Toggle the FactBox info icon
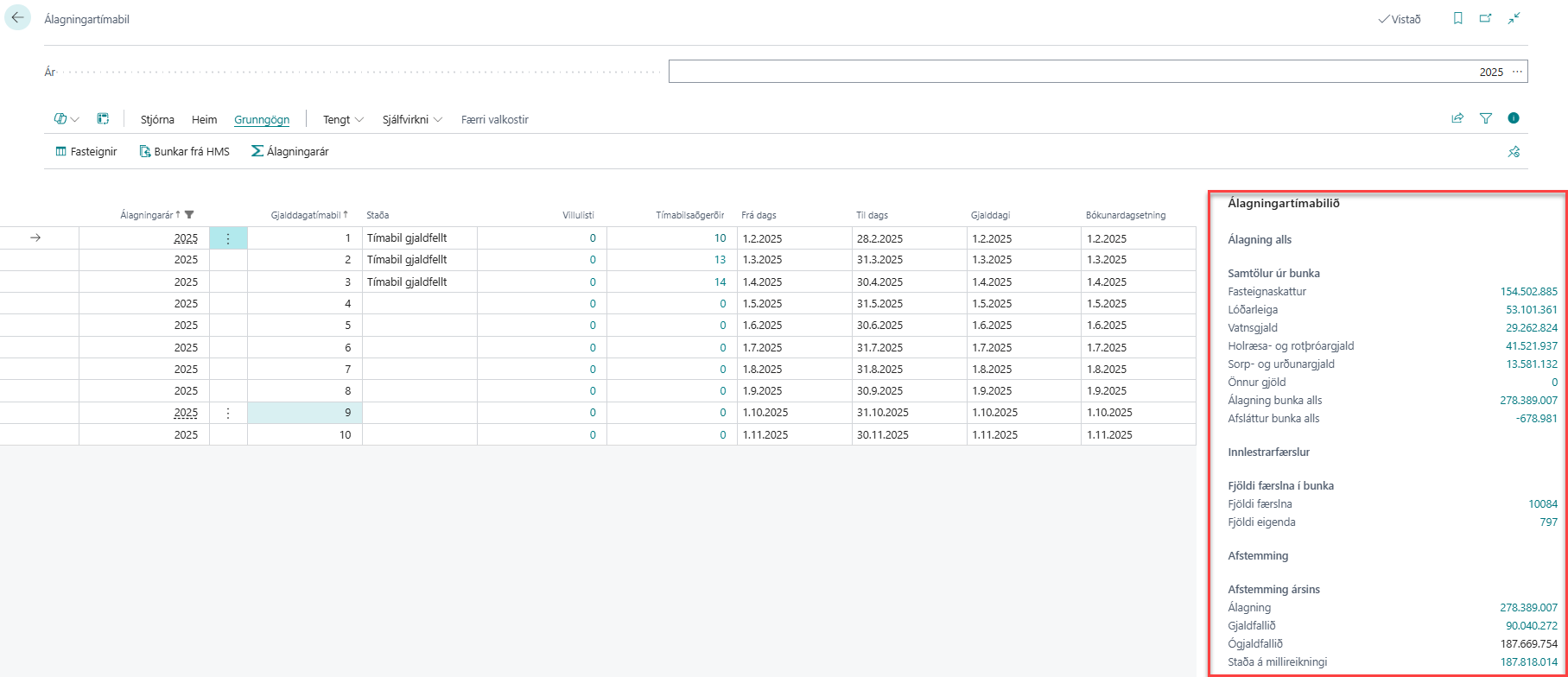This screenshot has width=1568, height=677. click(1514, 119)
